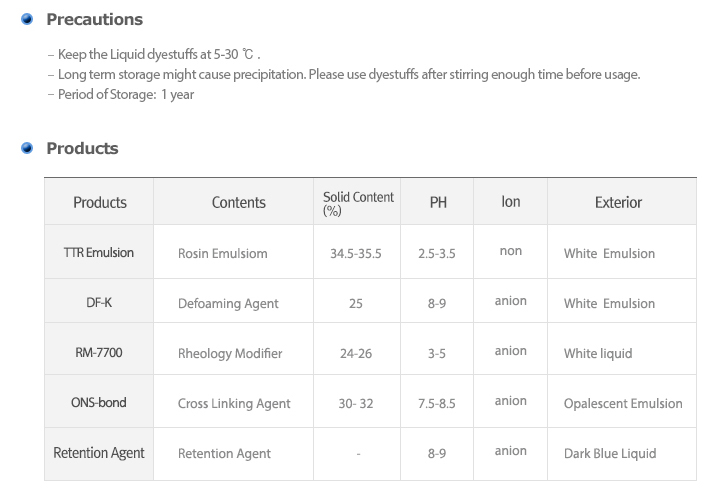Click the Rheology Modifier contents cell
705x491 pixels.
[x=234, y=349]
